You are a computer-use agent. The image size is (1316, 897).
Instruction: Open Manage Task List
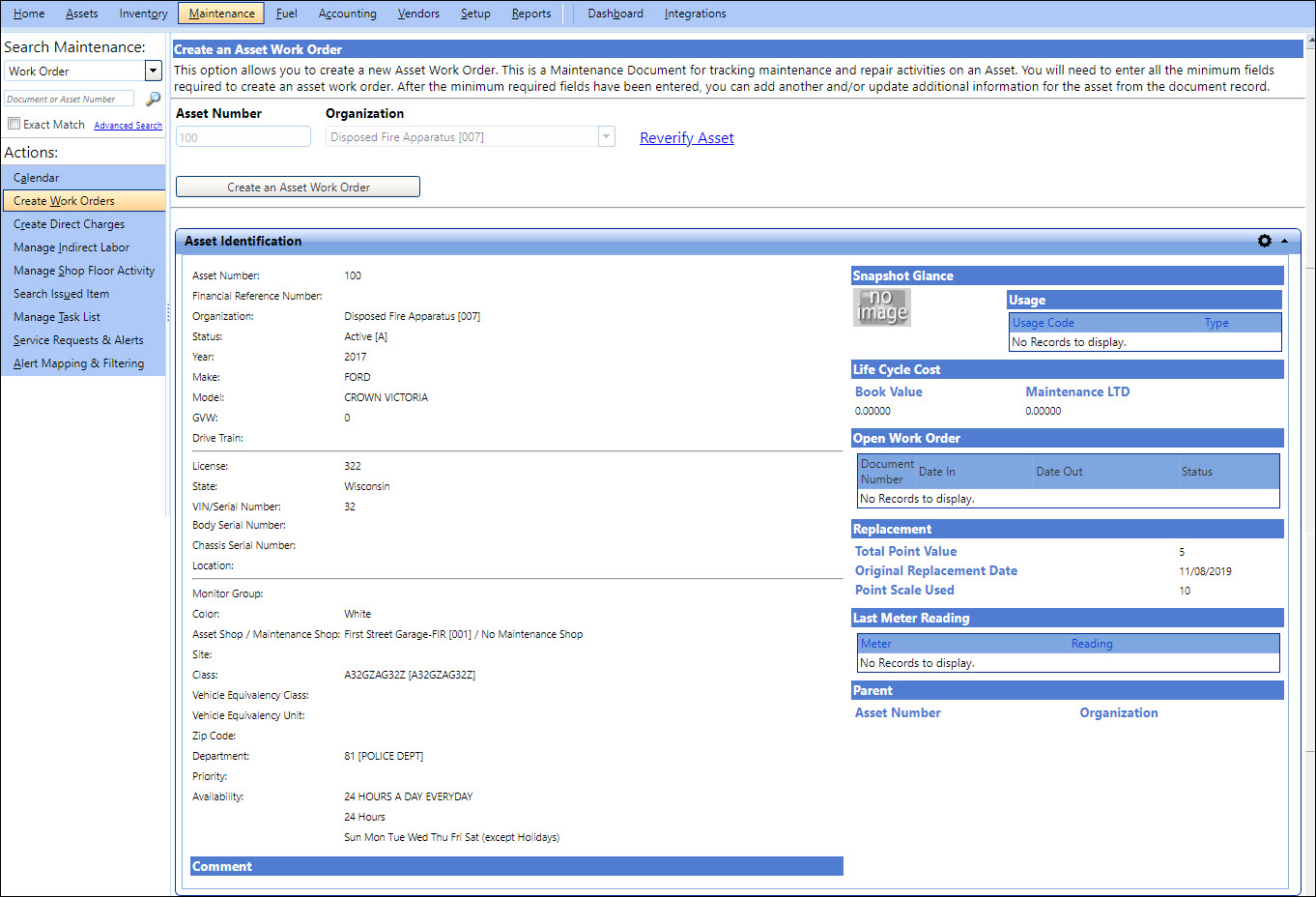[83, 317]
